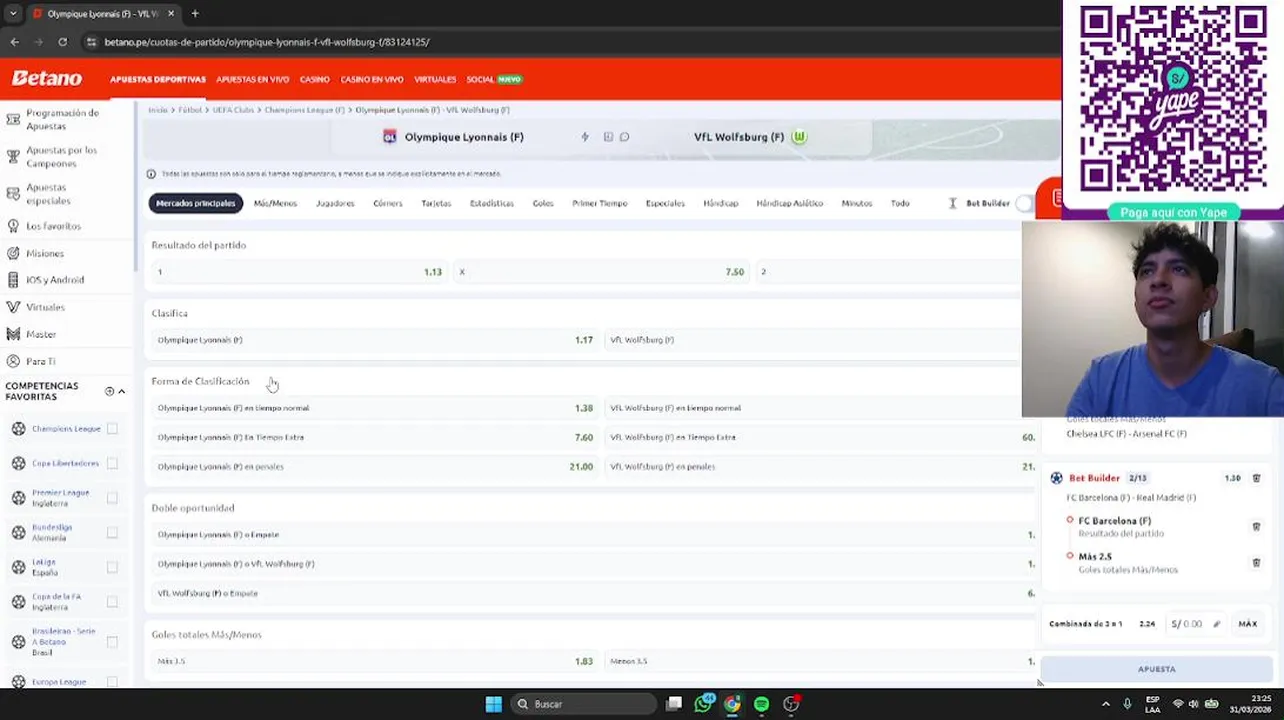Click the MÁX stake button
The image size is (1284, 720).
click(1247, 624)
